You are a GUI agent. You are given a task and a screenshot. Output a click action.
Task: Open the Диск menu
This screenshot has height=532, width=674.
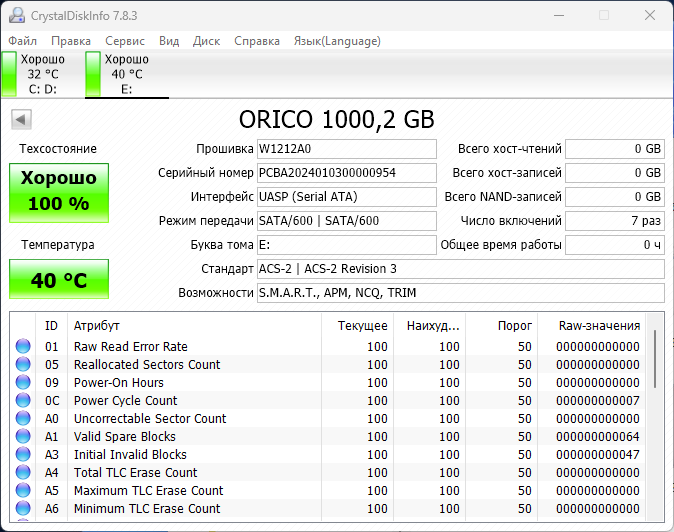206,41
